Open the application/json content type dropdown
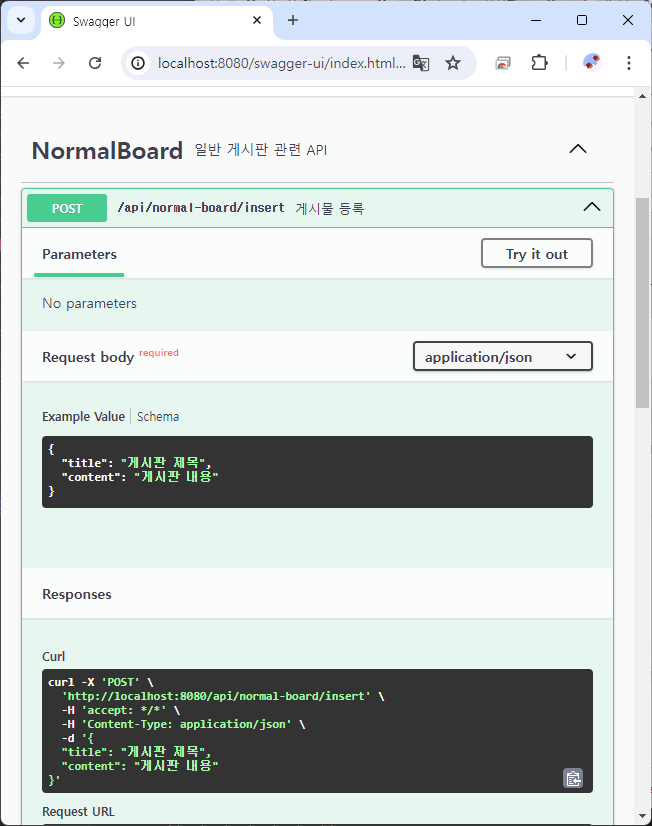Screen dimensions: 652x826 (x=503, y=357)
